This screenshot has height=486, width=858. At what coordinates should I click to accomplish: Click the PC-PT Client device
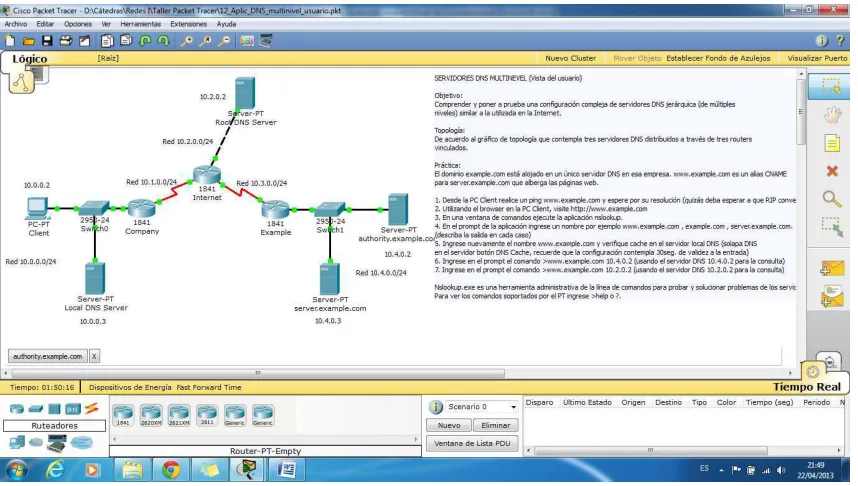tap(37, 209)
